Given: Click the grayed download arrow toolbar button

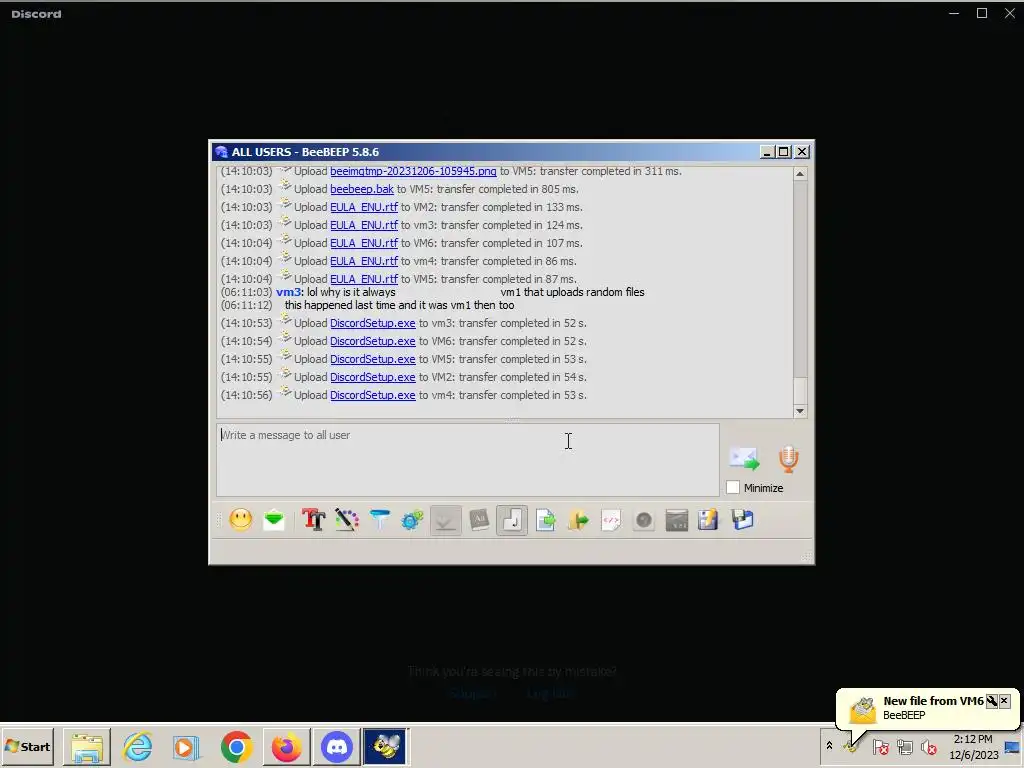Looking at the screenshot, I should pyautogui.click(x=445, y=520).
